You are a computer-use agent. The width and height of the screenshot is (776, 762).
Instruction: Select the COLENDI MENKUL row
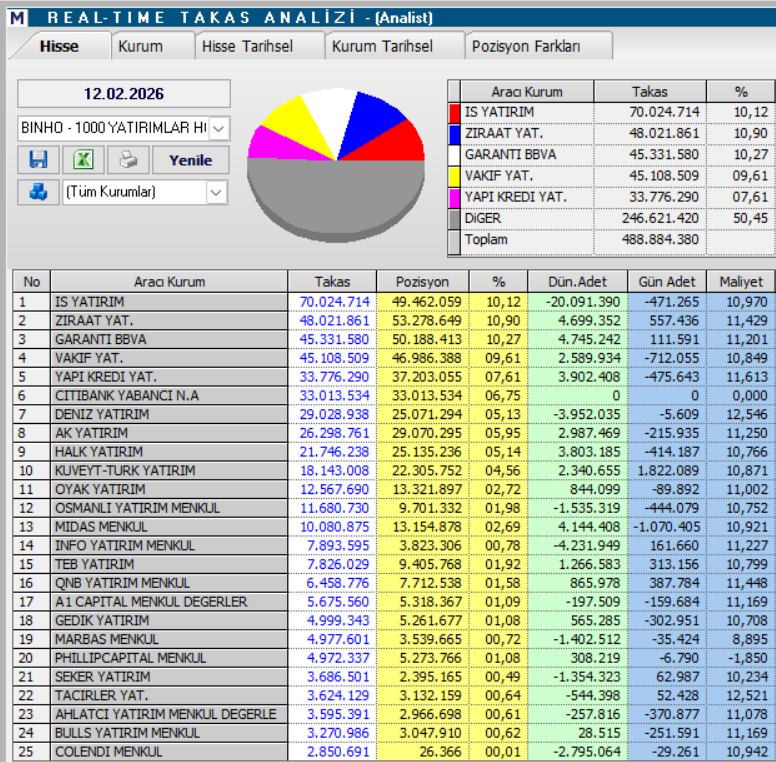click(394, 752)
